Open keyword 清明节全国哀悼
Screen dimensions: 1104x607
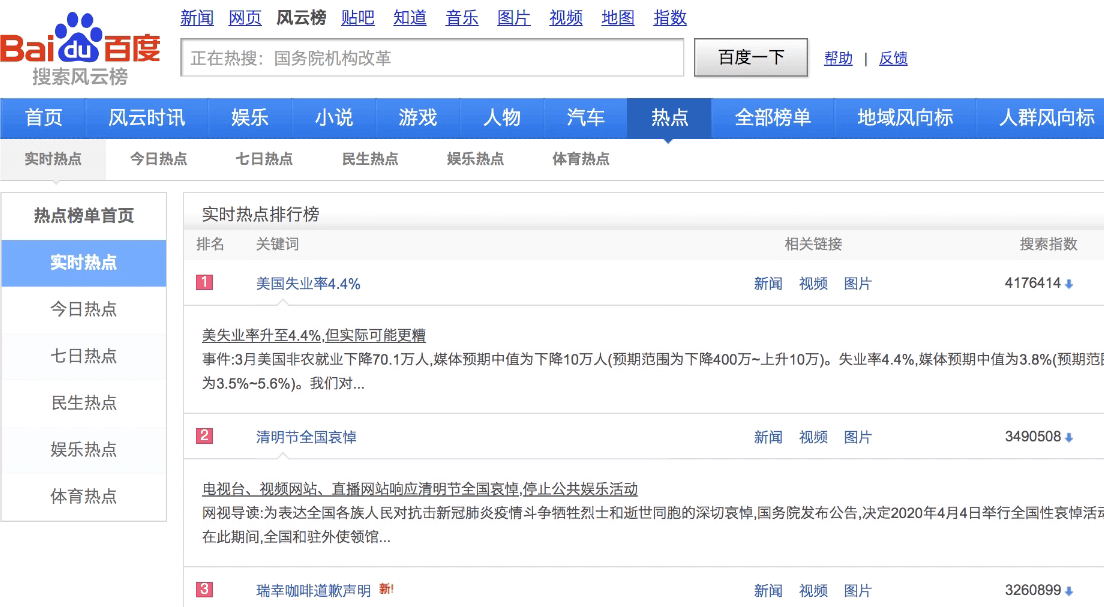(306, 437)
